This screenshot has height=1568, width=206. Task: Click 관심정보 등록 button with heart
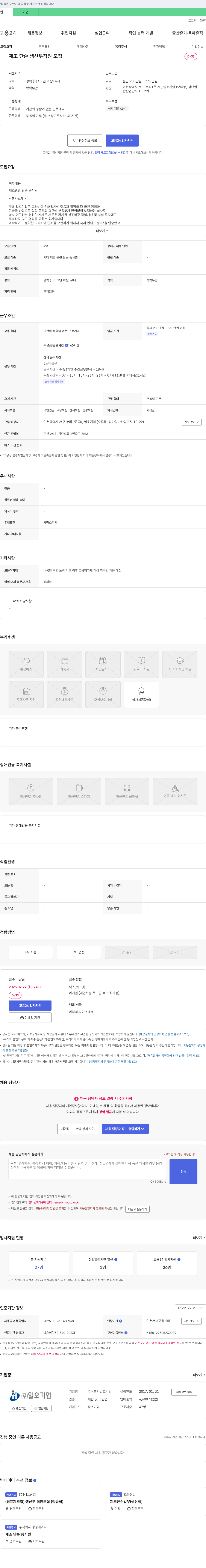click(x=85, y=141)
